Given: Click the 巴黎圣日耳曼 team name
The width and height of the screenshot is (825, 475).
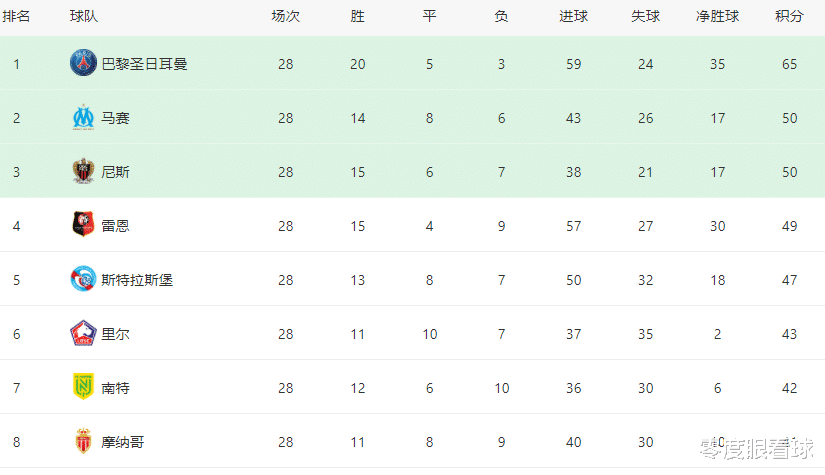Looking at the screenshot, I should tap(144, 64).
